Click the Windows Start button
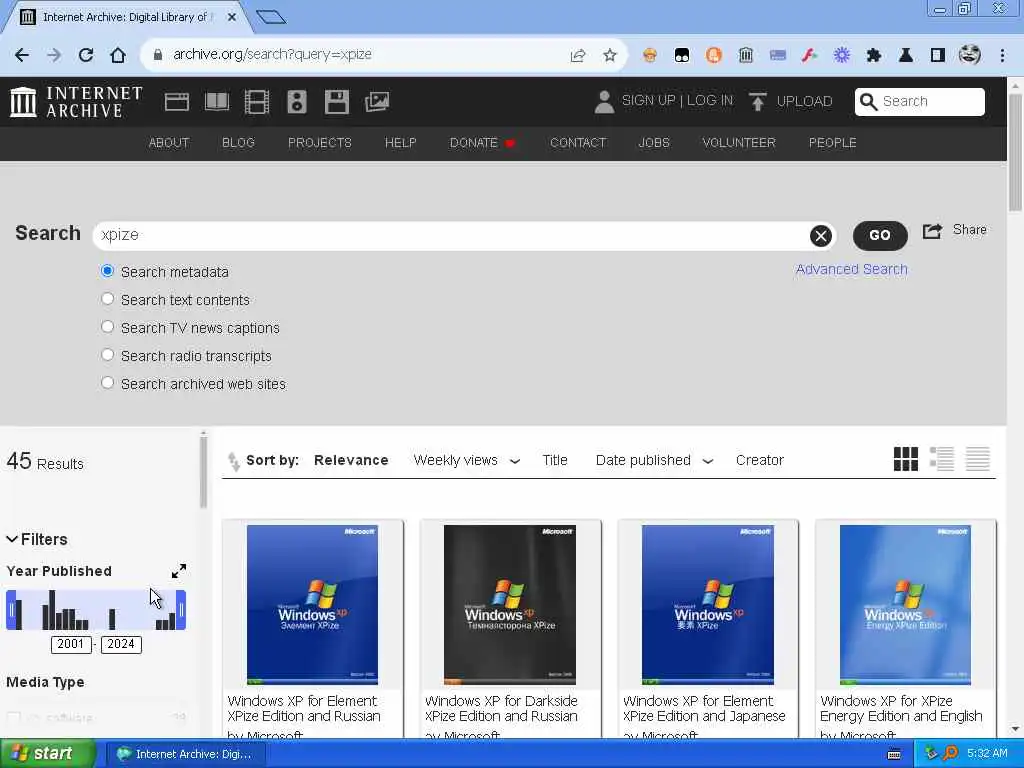 (47, 754)
